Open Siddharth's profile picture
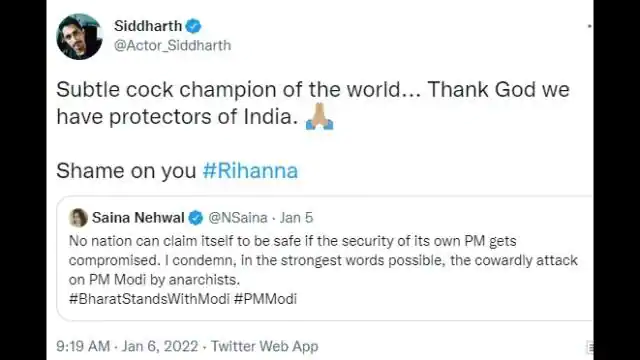The width and height of the screenshot is (640, 360). pyautogui.click(x=79, y=37)
